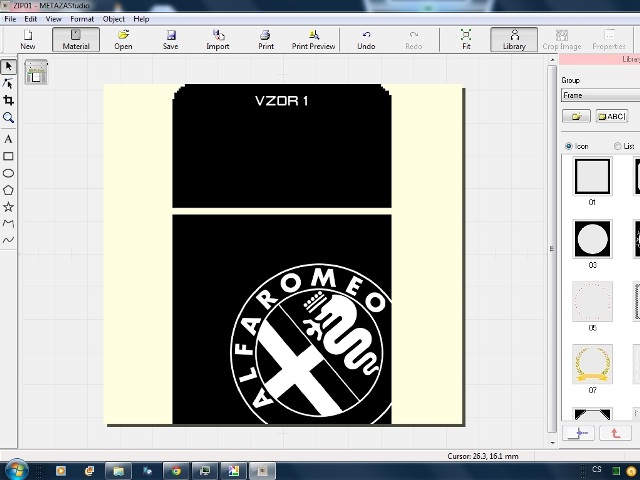
Task: Select the arrow selection tool
Action: pyautogui.click(x=8, y=67)
